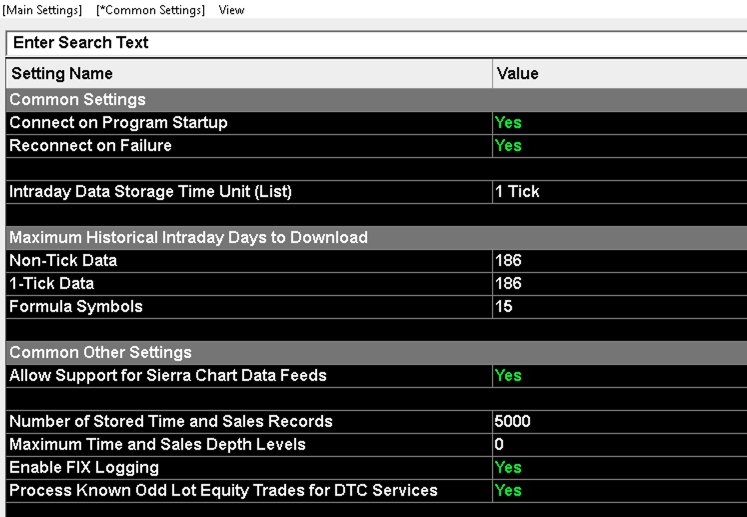747x517 pixels.
Task: Select the Common Other Settings section header
Action: pos(376,353)
